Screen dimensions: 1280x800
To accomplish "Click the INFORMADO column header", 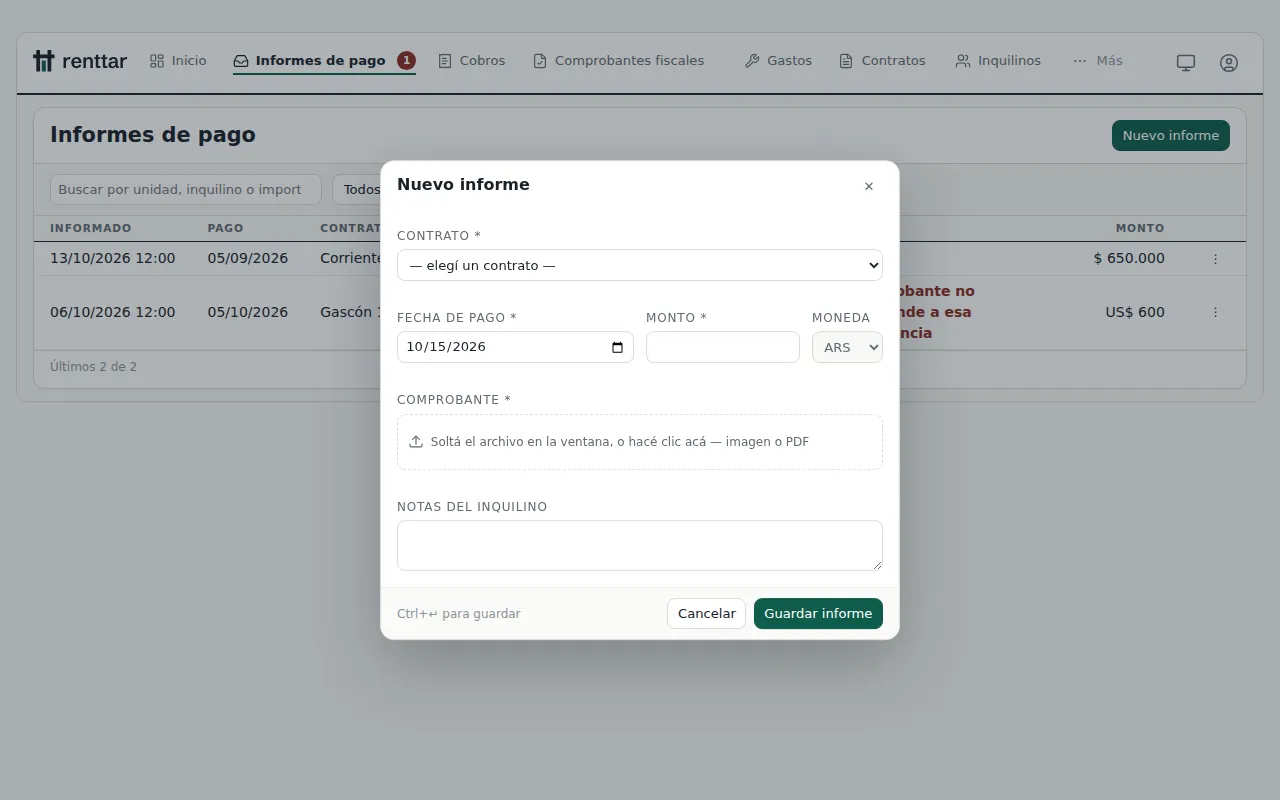I will point(91,228).
